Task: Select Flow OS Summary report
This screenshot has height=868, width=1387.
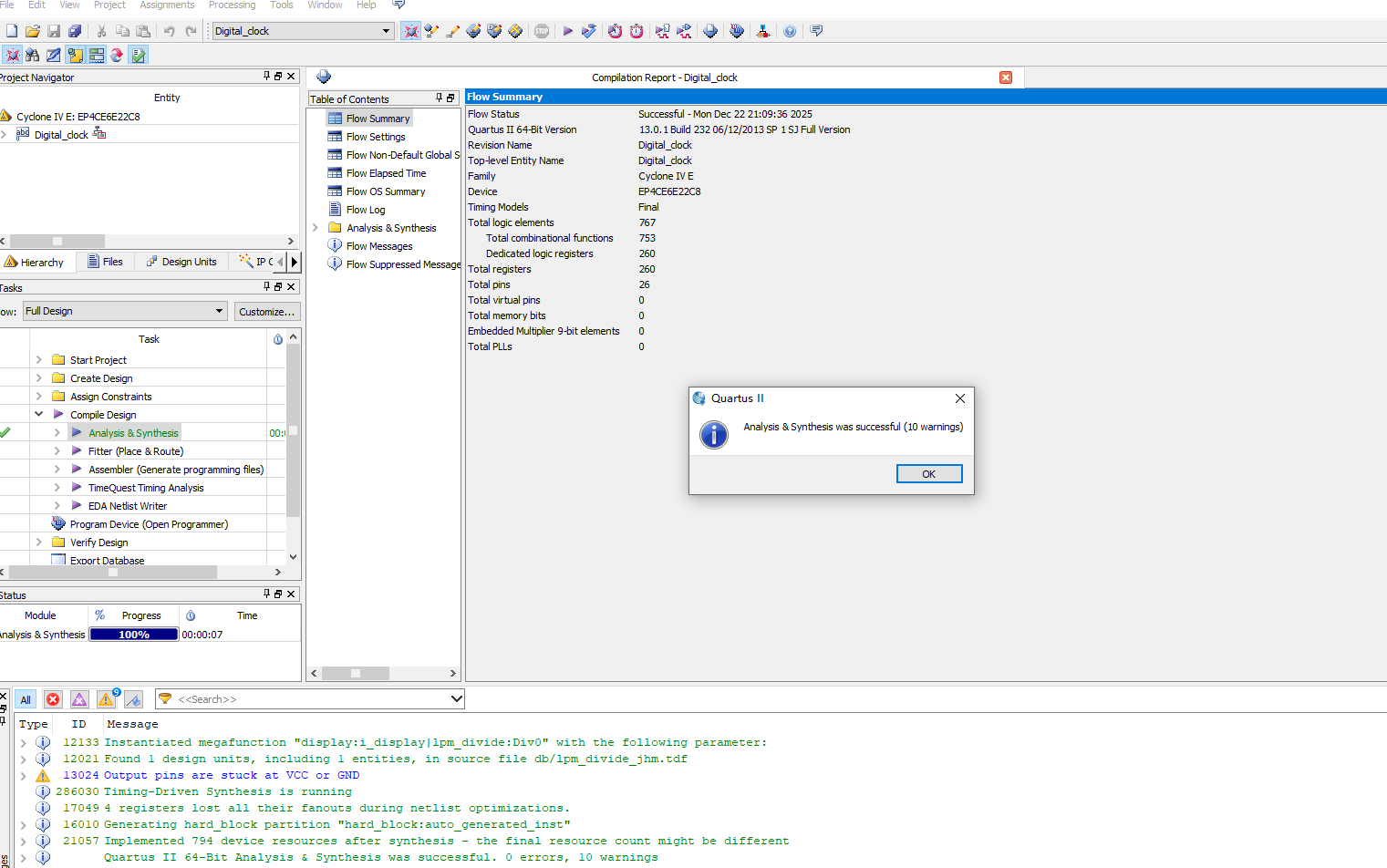Action: point(386,191)
